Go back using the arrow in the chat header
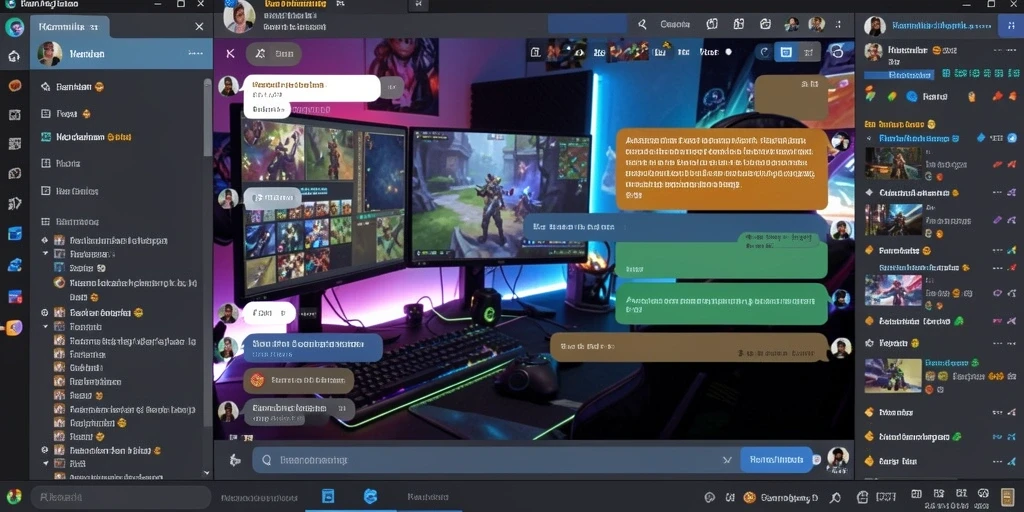1024x512 pixels. click(230, 54)
